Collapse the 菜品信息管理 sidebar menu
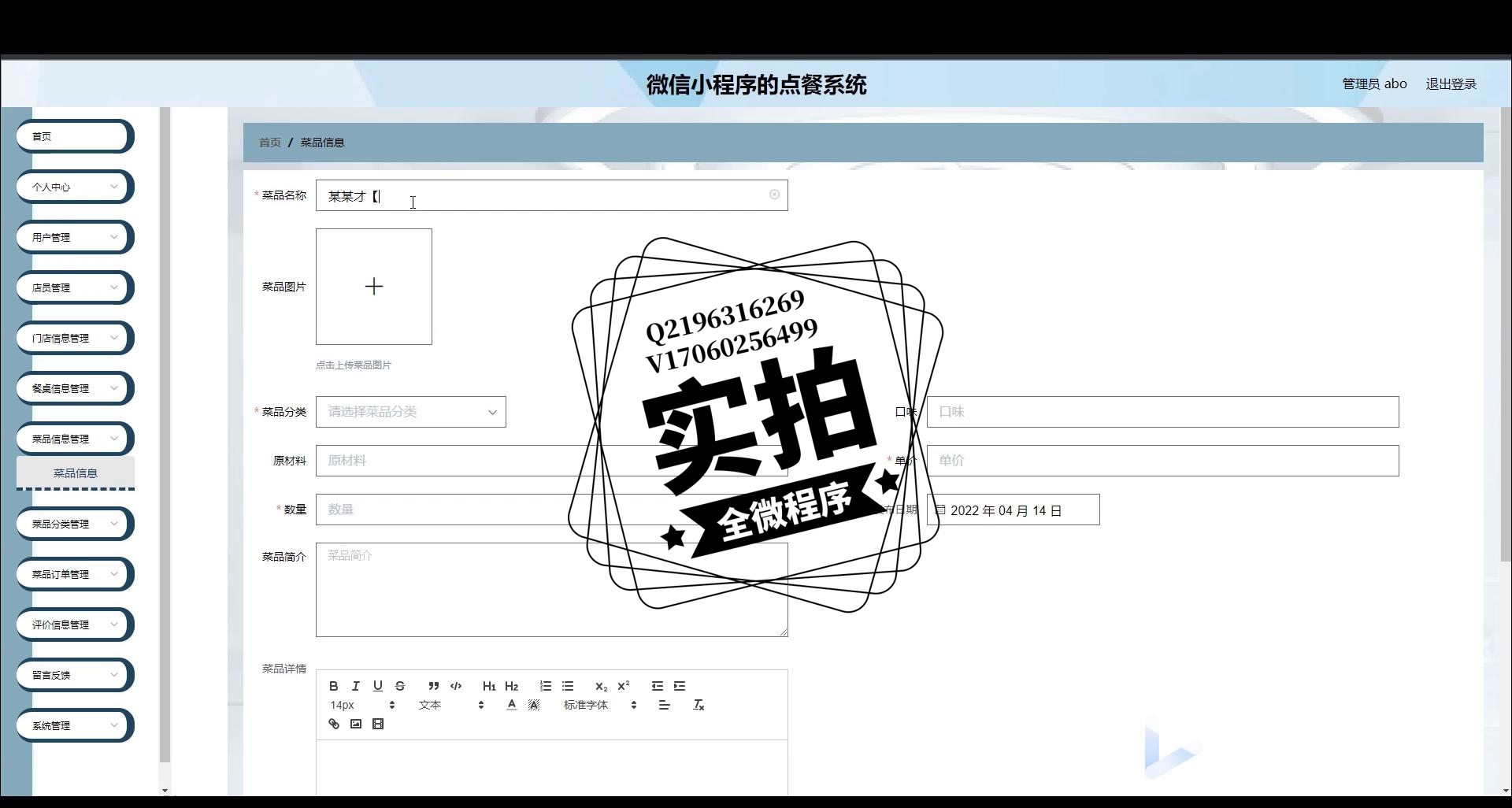 pos(75,439)
